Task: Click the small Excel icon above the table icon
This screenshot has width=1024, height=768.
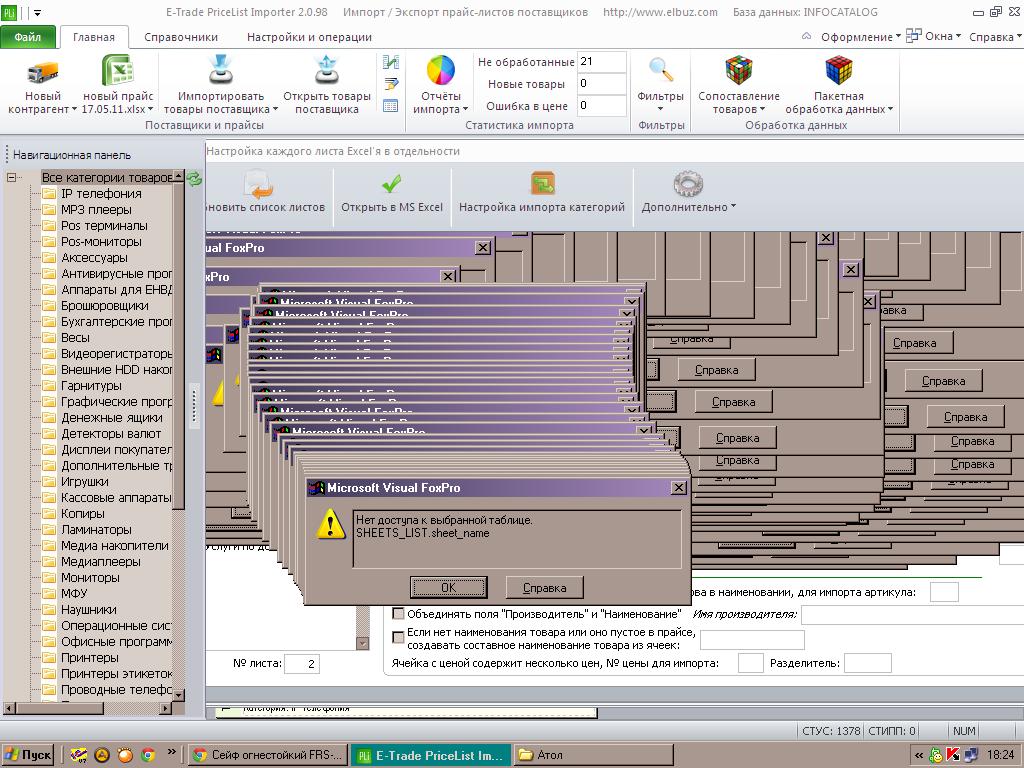Action: click(x=391, y=62)
